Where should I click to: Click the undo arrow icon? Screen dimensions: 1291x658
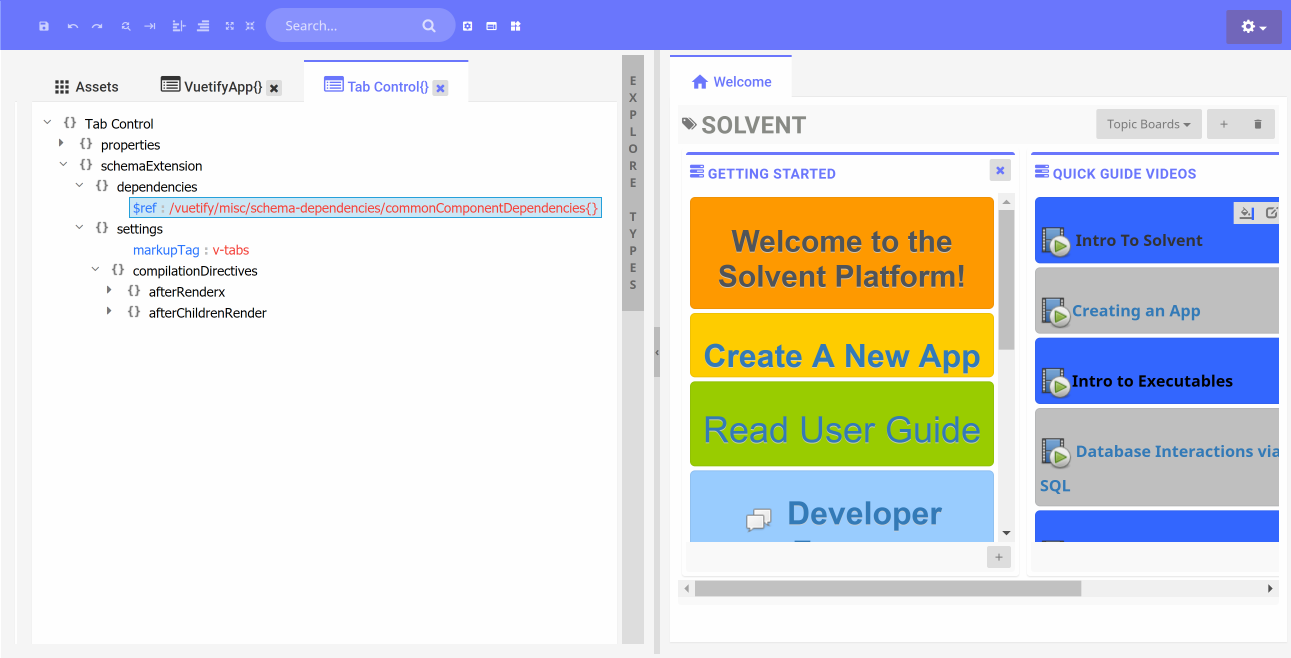(73, 26)
